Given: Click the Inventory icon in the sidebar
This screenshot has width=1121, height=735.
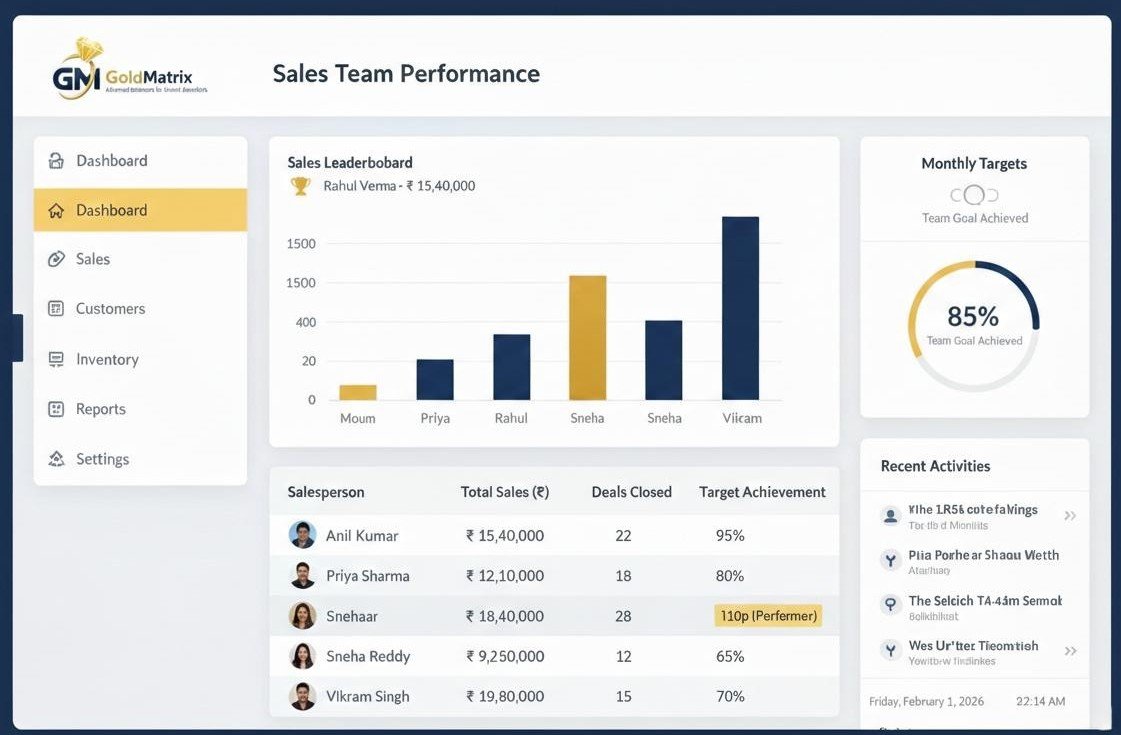Looking at the screenshot, I should (x=57, y=359).
